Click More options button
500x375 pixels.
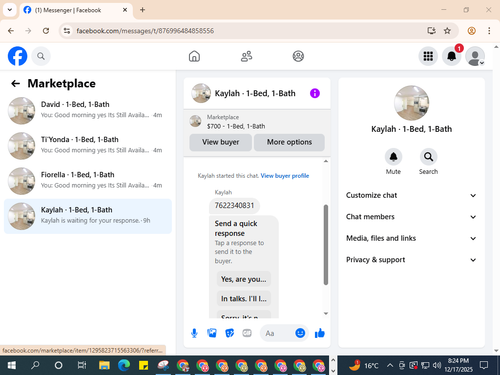point(289,142)
